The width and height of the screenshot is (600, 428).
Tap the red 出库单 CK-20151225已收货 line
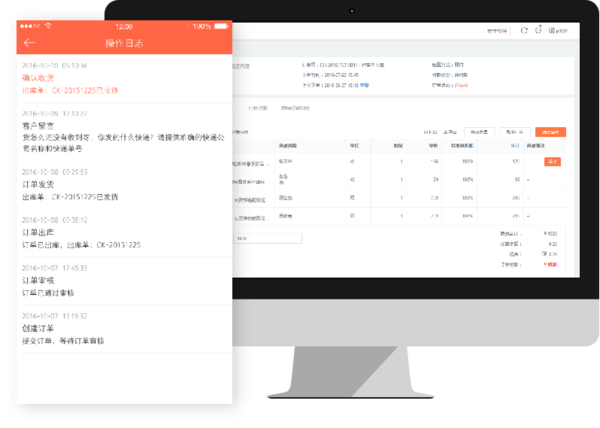(70, 91)
